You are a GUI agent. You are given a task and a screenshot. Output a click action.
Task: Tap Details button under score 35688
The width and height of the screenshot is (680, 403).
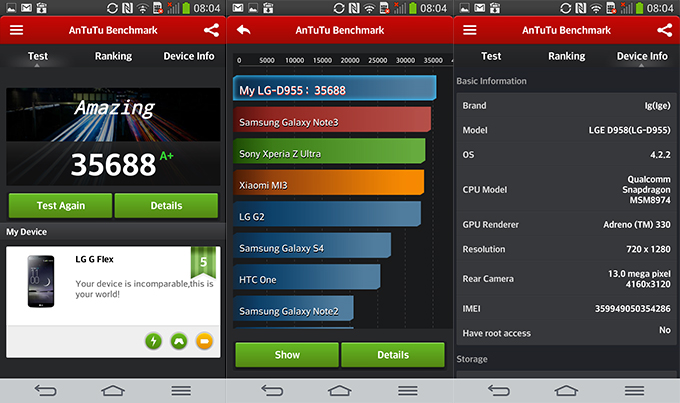(x=166, y=206)
